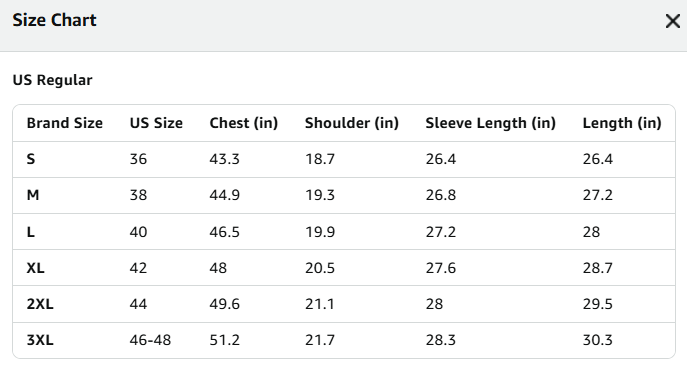Viewport: 687px width, 371px height.
Task: Click the 43.3 chest measurement cell
Action: coord(224,159)
